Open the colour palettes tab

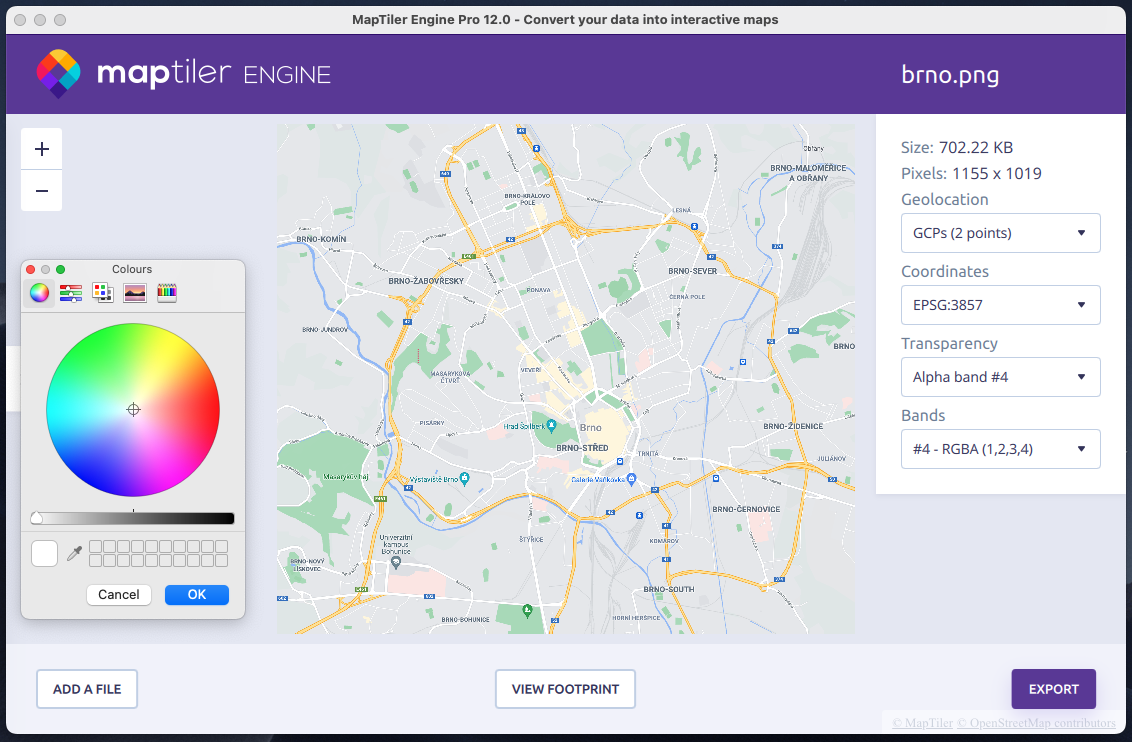(102, 292)
